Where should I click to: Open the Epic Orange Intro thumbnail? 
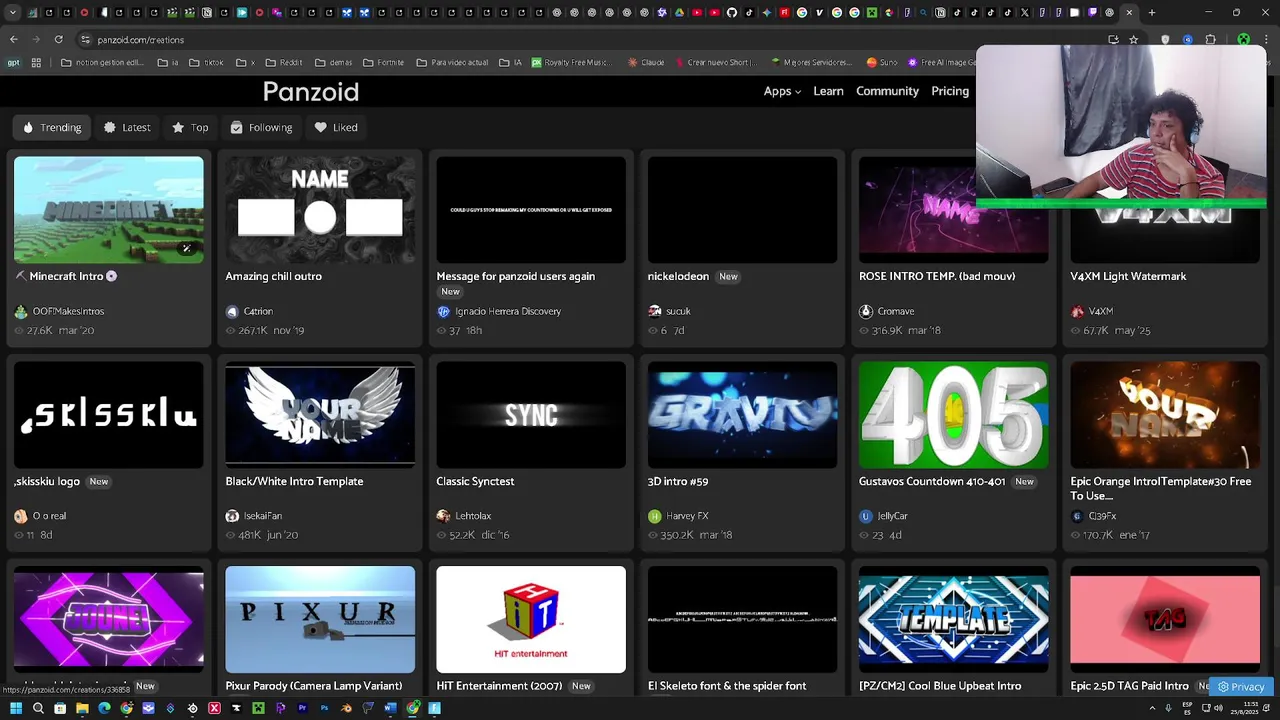tap(1165, 415)
